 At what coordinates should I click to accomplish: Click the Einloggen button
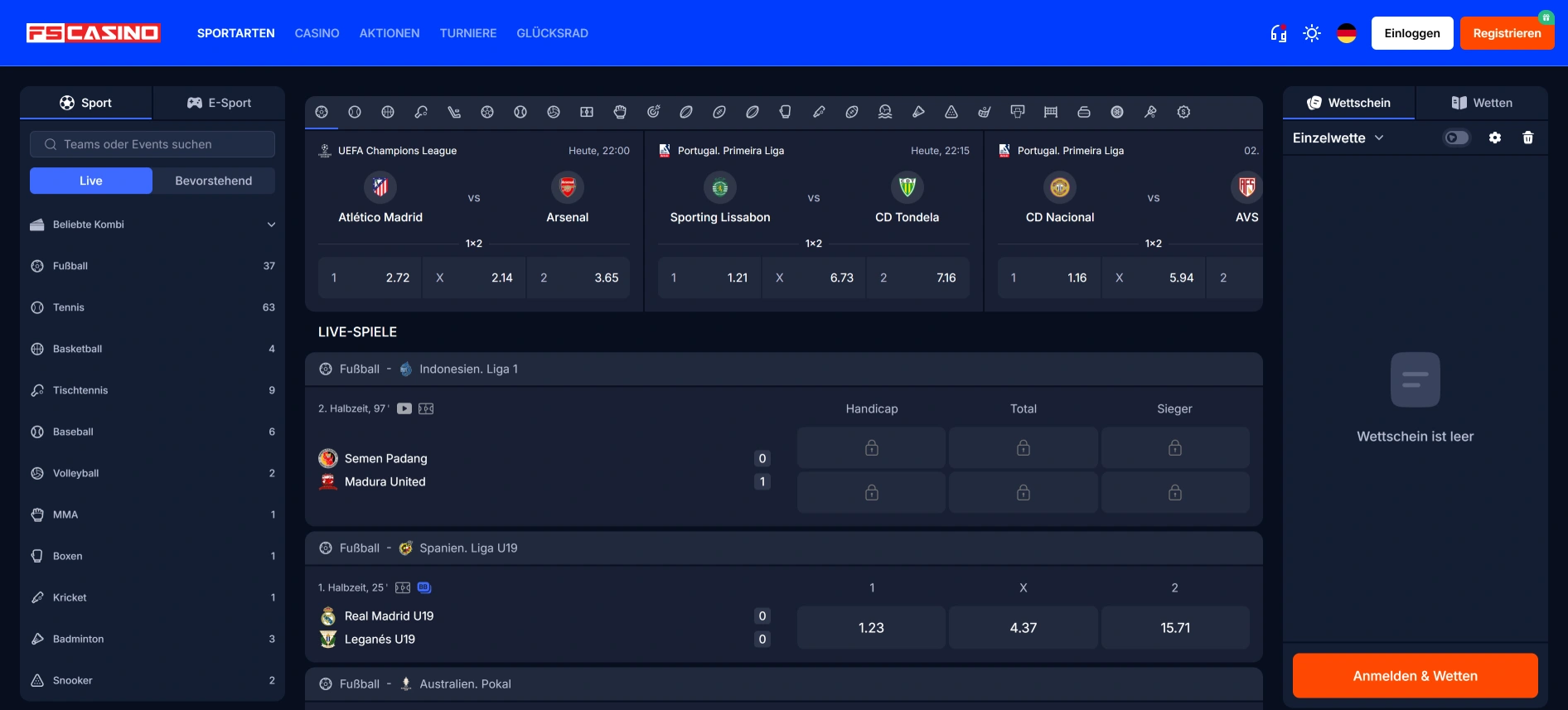click(1412, 33)
